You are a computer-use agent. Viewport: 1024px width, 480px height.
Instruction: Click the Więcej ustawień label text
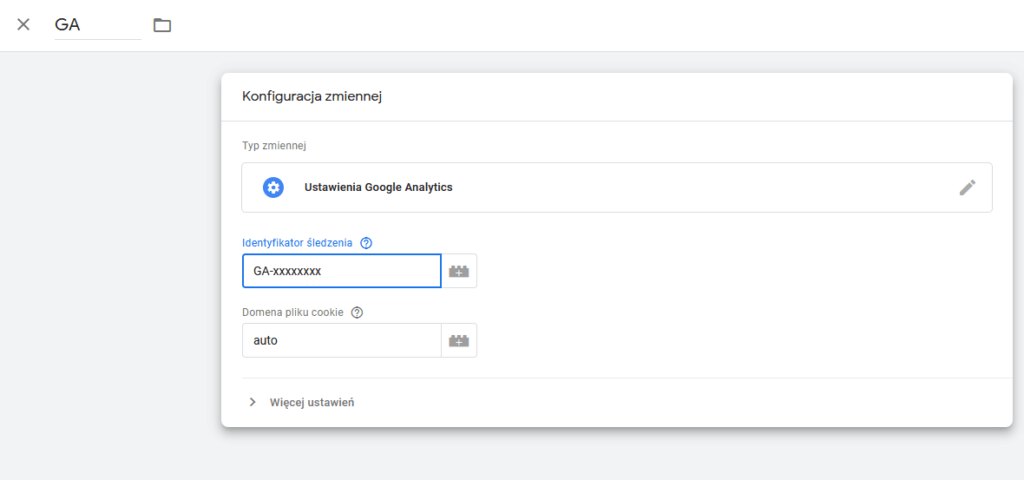[x=312, y=402]
